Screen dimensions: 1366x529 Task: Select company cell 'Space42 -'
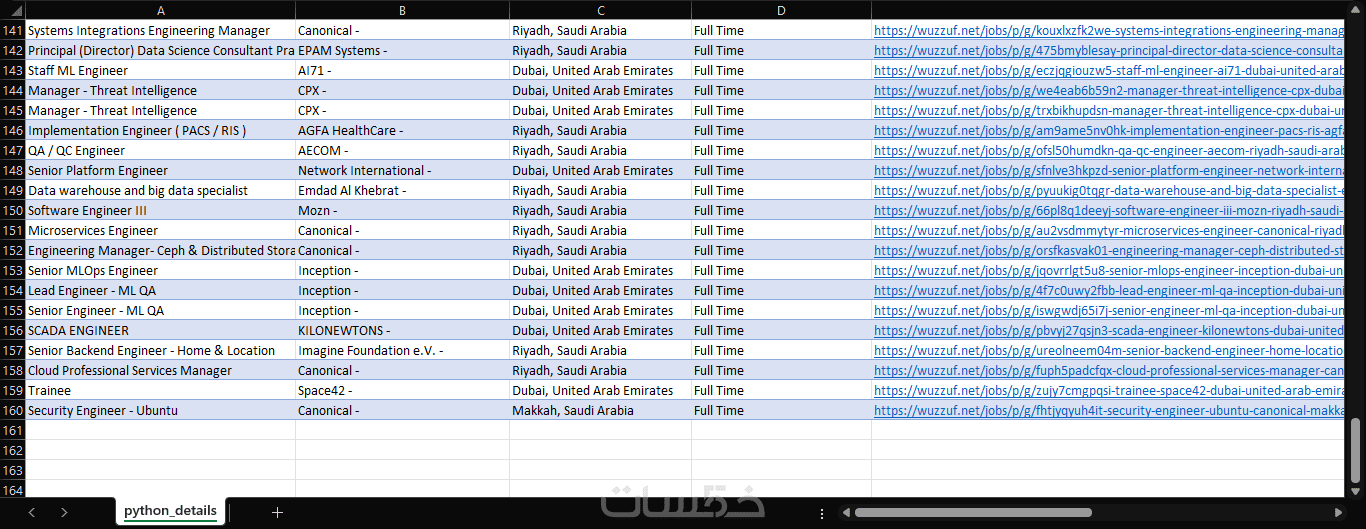(403, 390)
